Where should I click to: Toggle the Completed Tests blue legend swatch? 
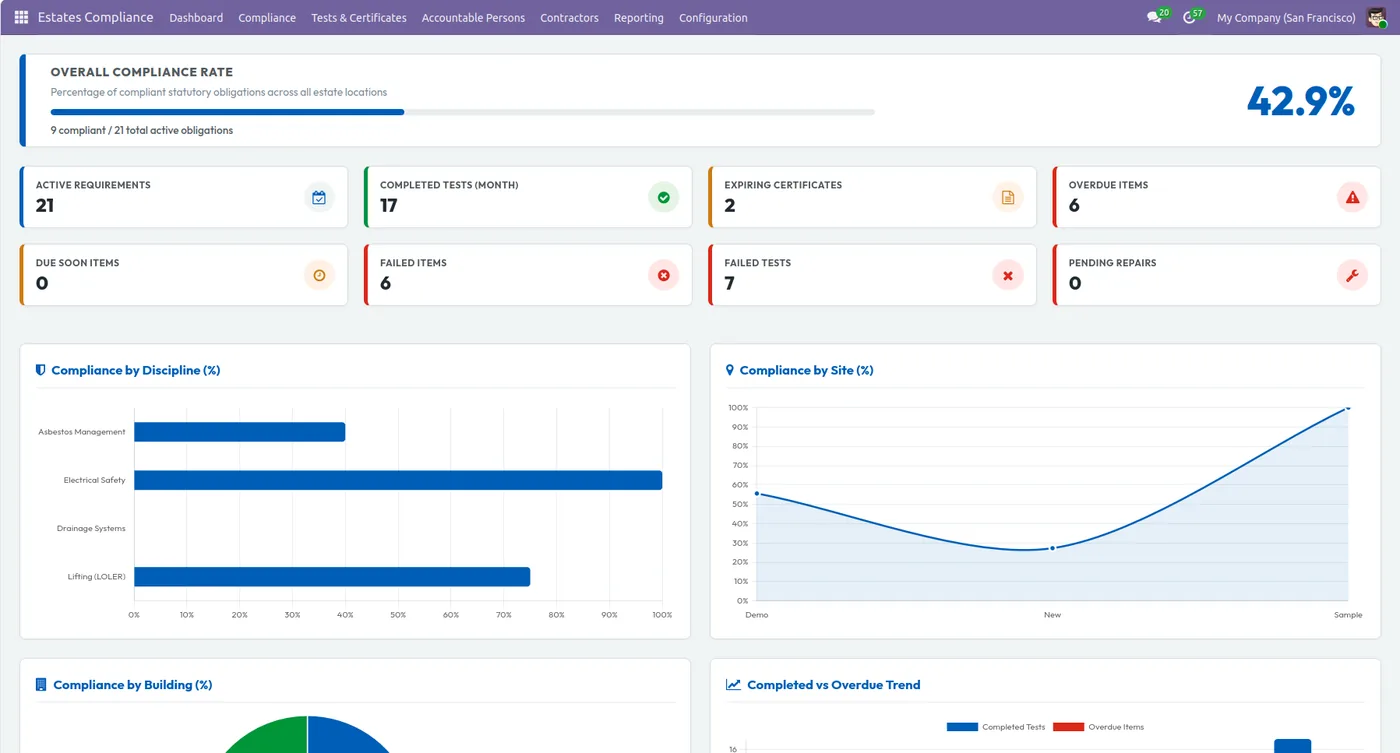pyautogui.click(x=962, y=727)
